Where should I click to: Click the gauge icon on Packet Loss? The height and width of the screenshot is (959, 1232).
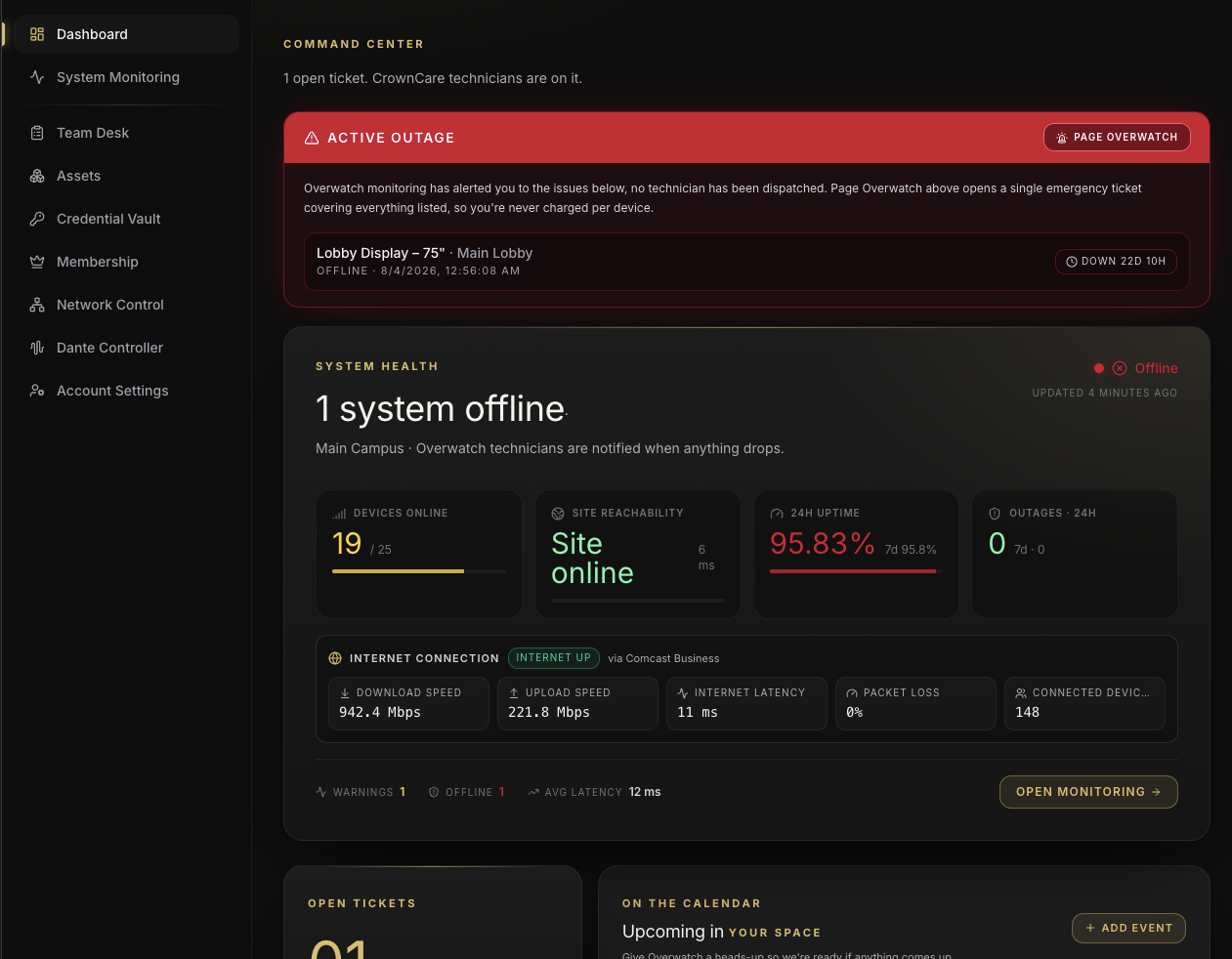pos(852,693)
